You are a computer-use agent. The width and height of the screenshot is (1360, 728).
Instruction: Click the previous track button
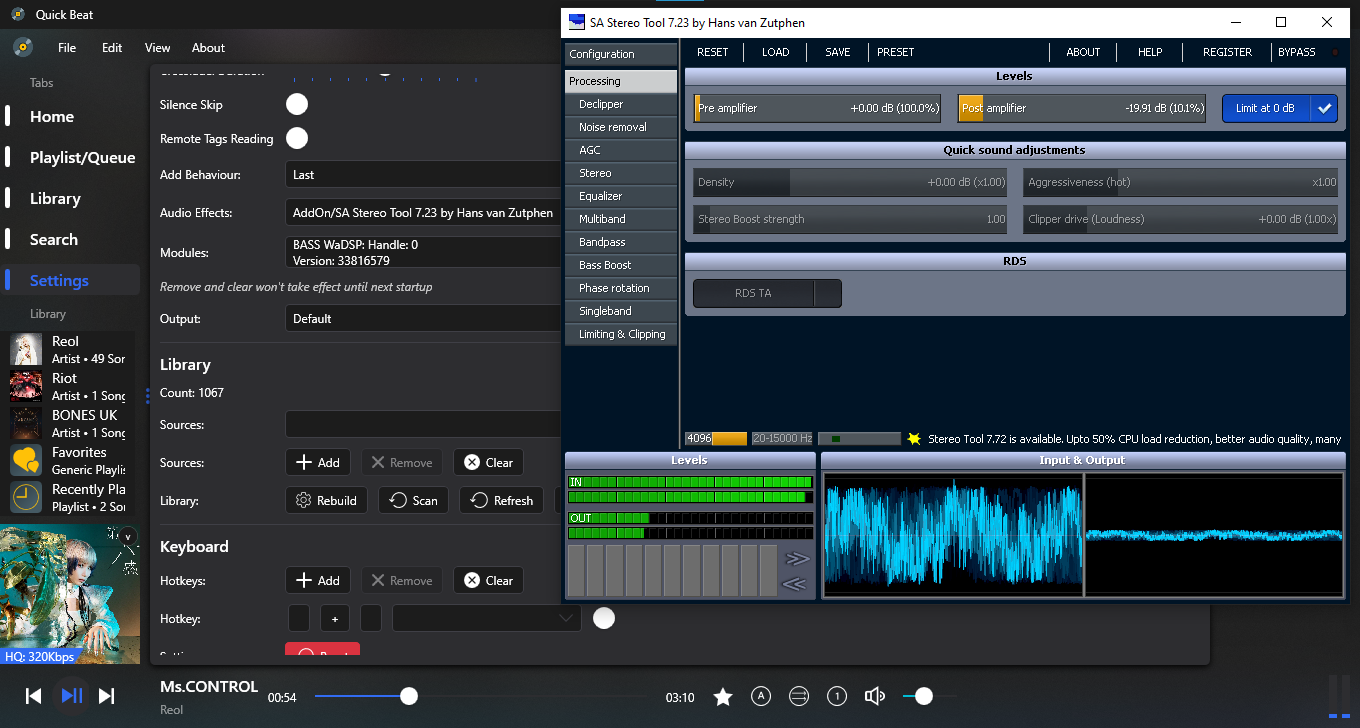point(33,696)
